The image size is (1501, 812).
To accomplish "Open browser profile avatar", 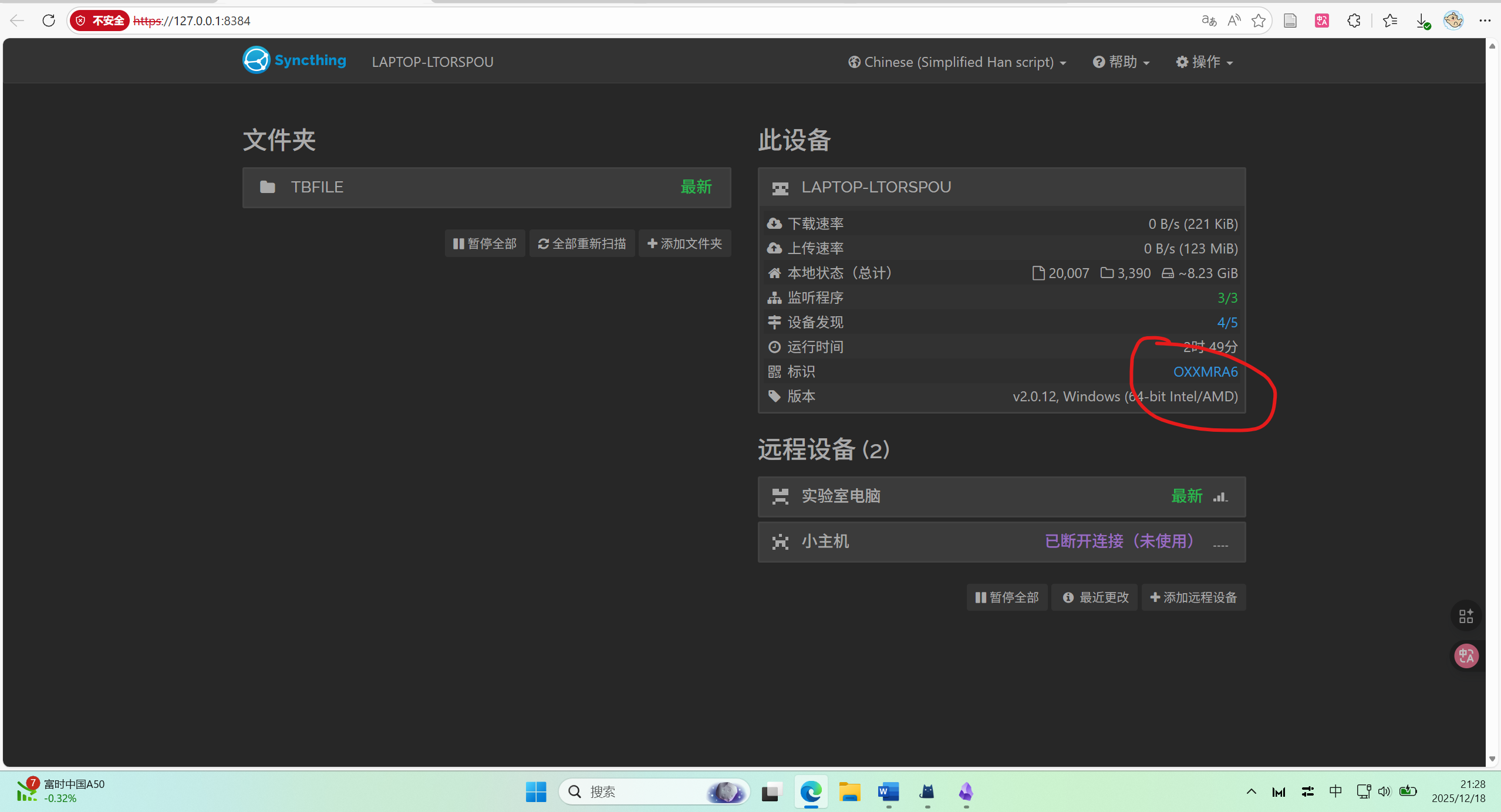I will pyautogui.click(x=1453, y=21).
